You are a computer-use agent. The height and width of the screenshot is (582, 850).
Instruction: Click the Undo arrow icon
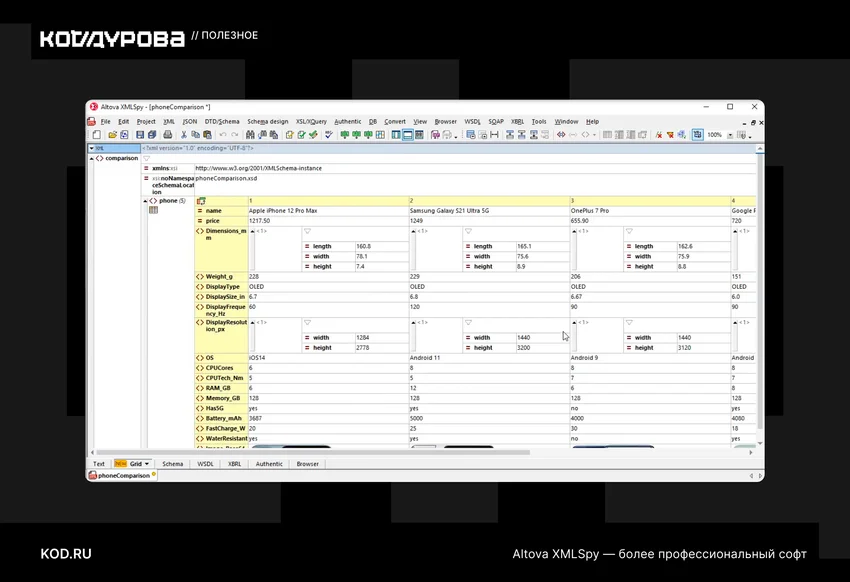coord(223,135)
